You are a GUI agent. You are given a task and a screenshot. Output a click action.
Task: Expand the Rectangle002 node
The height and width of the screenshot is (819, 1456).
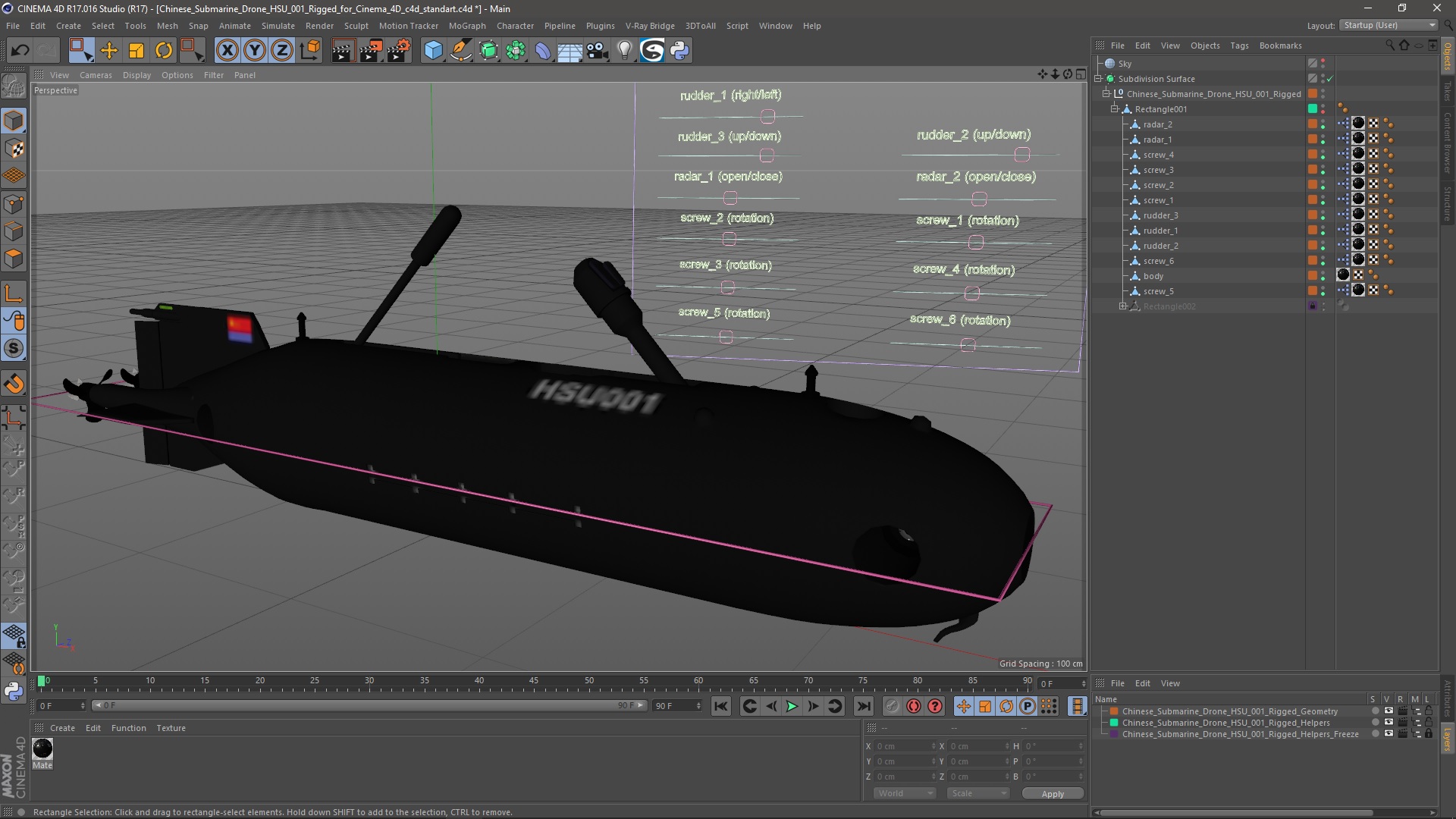coord(1123,306)
